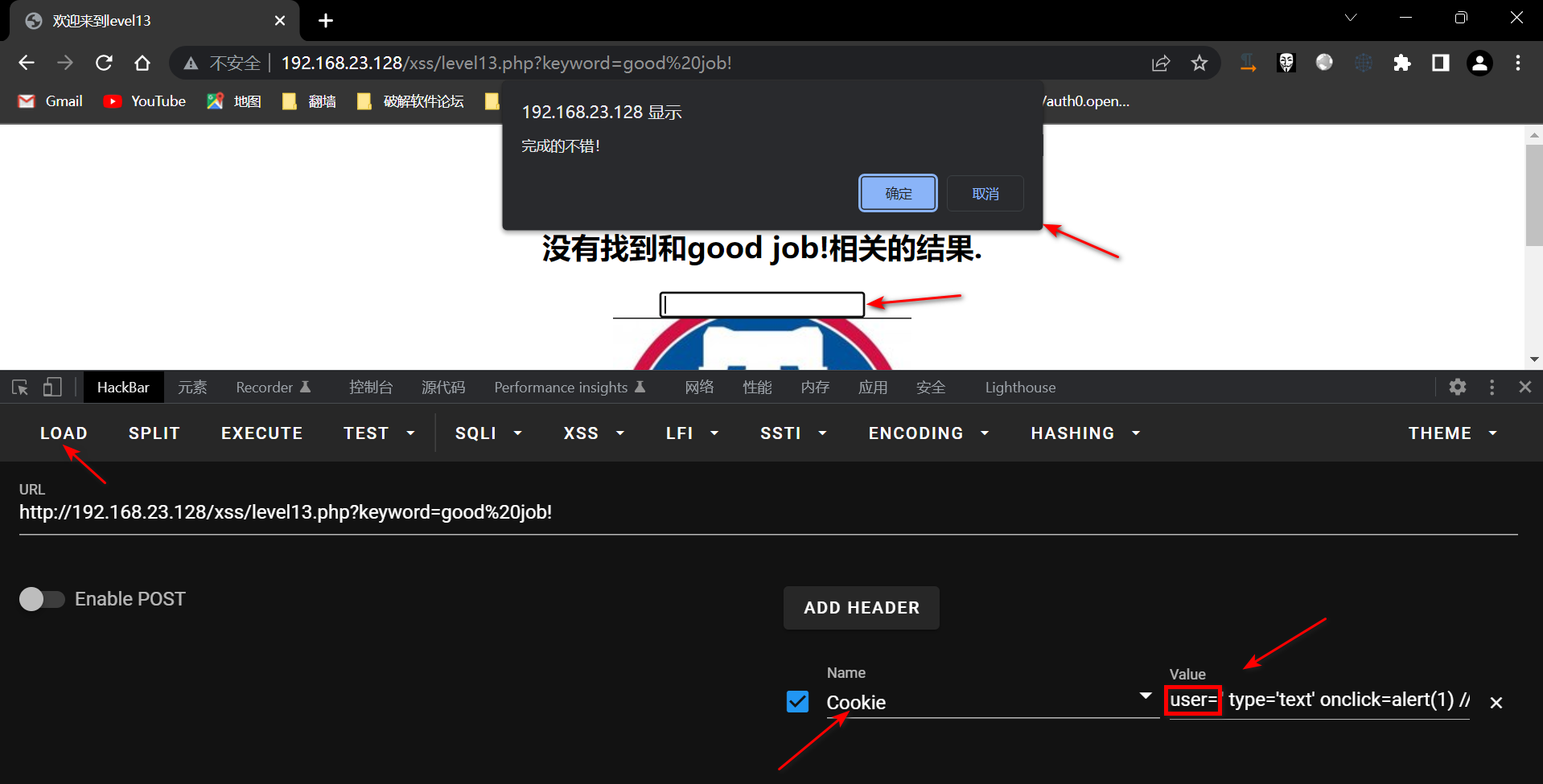Open DevTools settings gear
This screenshot has width=1543, height=784.
(x=1457, y=388)
